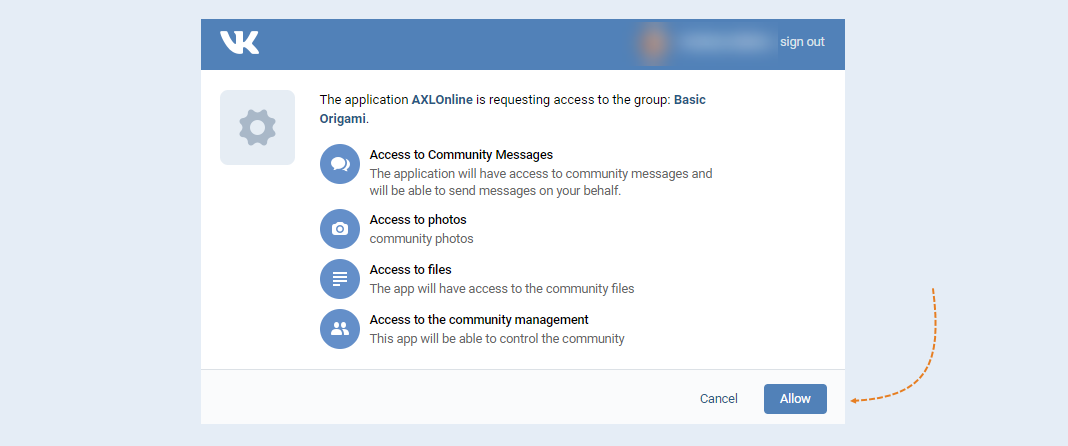Click the people icon for community management
Image resolution: width=1068 pixels, height=446 pixels.
[340, 329]
